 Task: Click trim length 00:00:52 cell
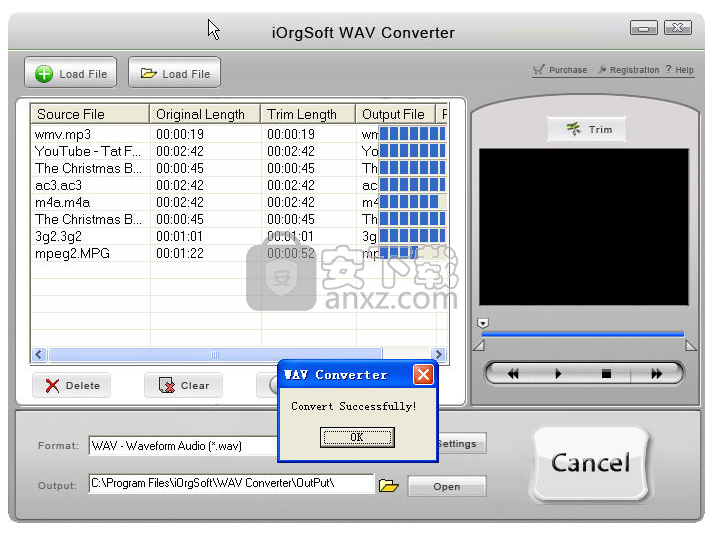pyautogui.click(x=290, y=253)
